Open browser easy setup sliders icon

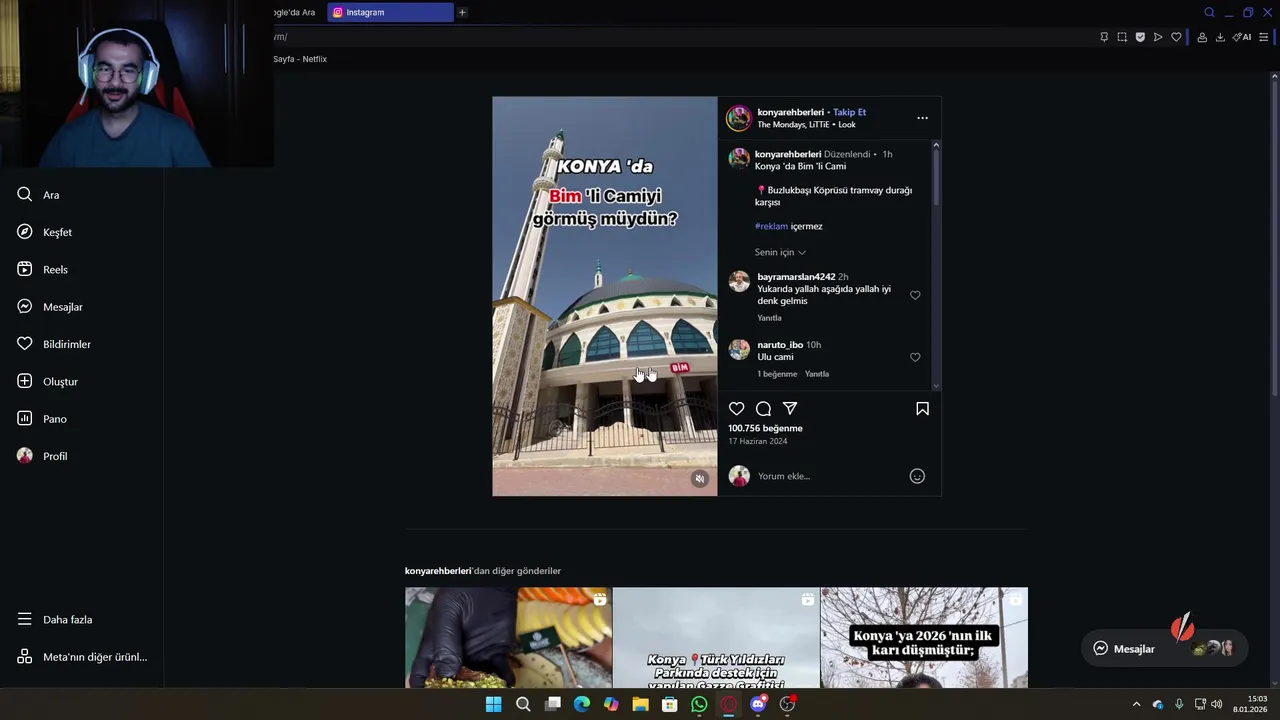(1263, 37)
